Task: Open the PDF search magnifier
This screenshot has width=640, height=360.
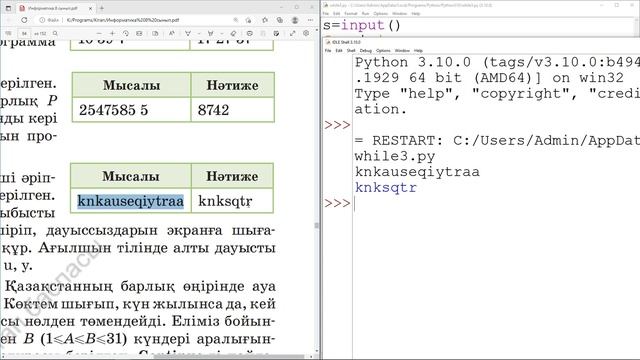Action: [55, 33]
